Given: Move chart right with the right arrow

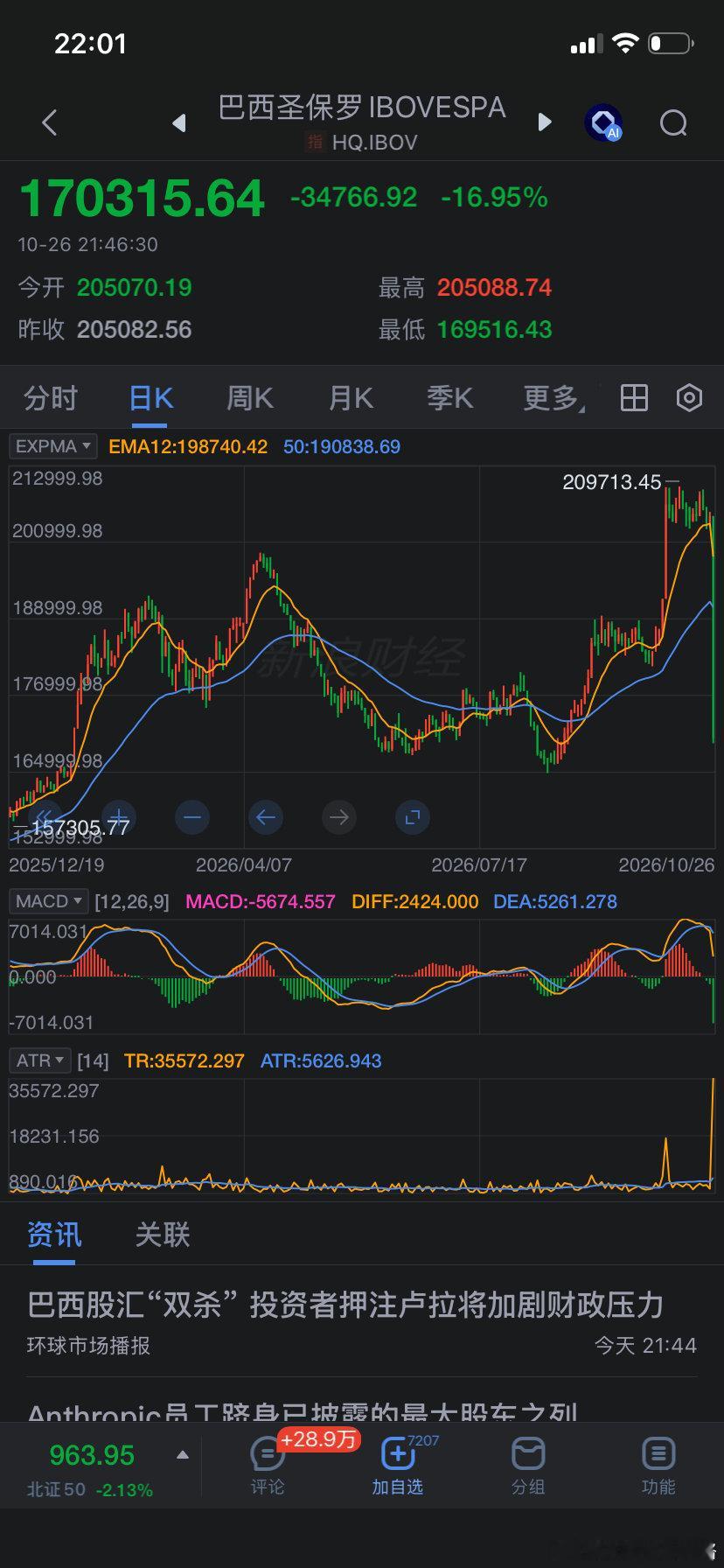Looking at the screenshot, I should pos(339,817).
